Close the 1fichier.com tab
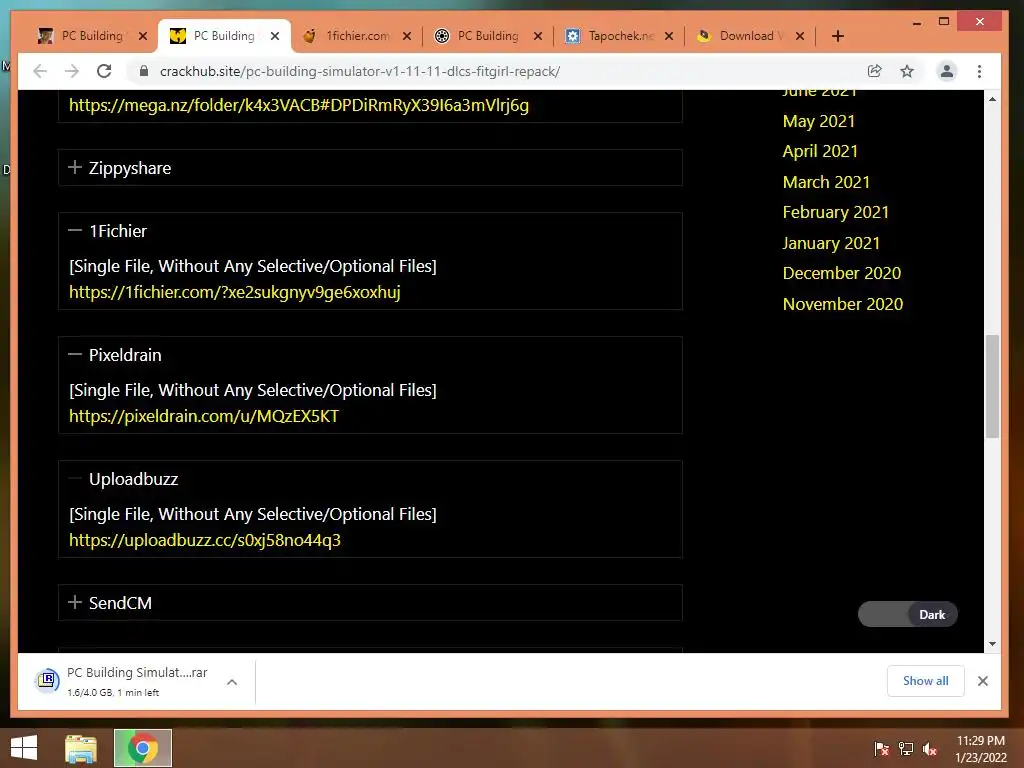This screenshot has height=768, width=1024. [x=407, y=36]
